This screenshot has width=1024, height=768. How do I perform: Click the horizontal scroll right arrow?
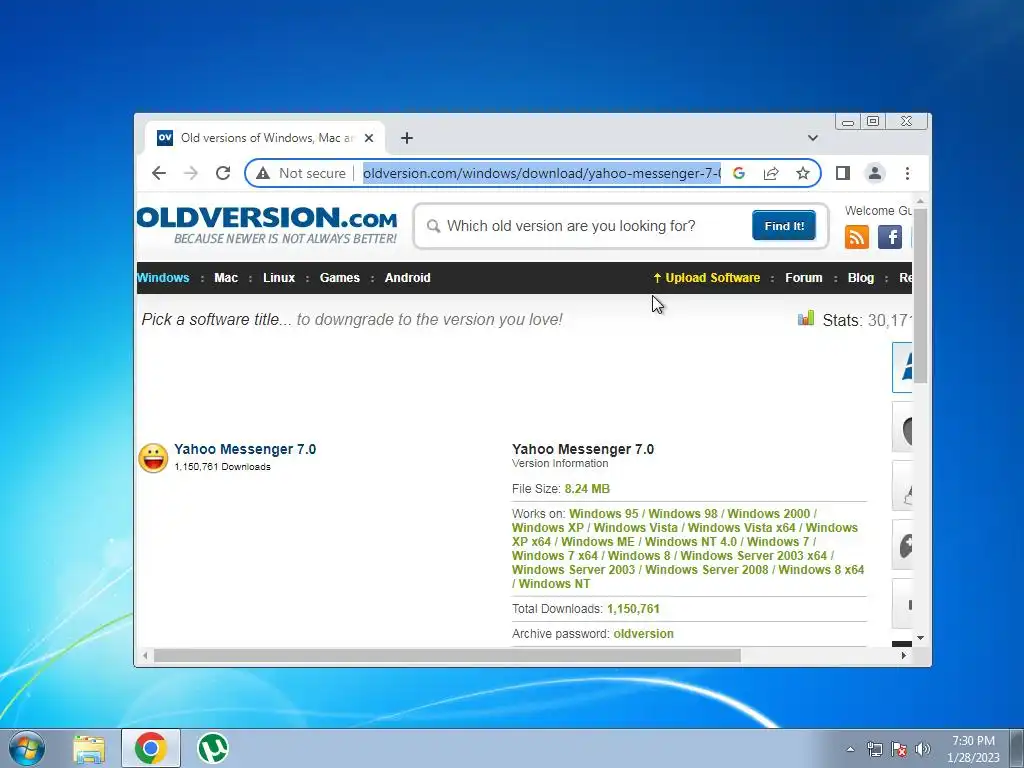pos(904,656)
